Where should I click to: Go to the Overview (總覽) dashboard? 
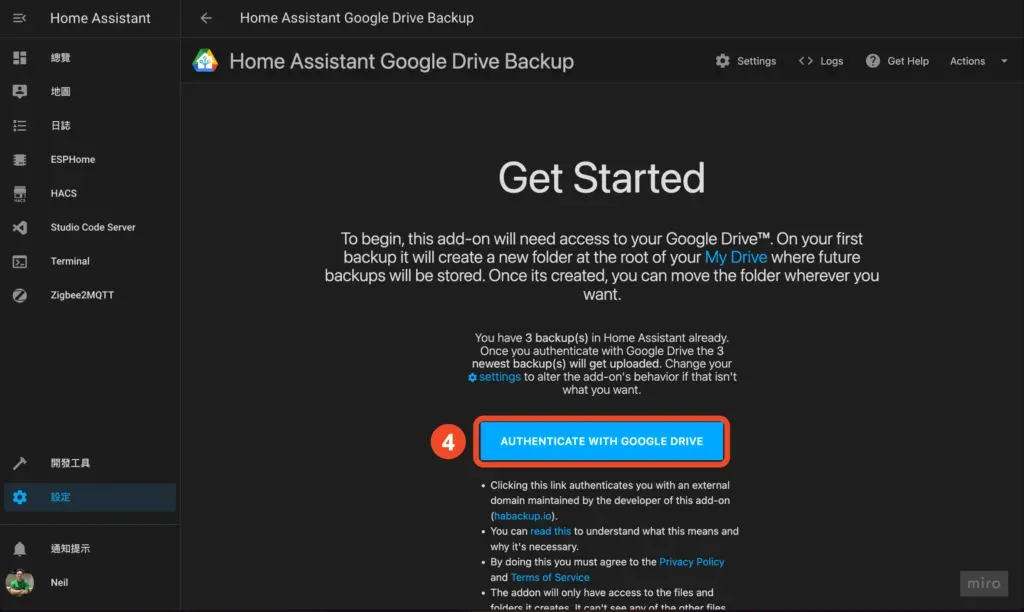coord(60,57)
